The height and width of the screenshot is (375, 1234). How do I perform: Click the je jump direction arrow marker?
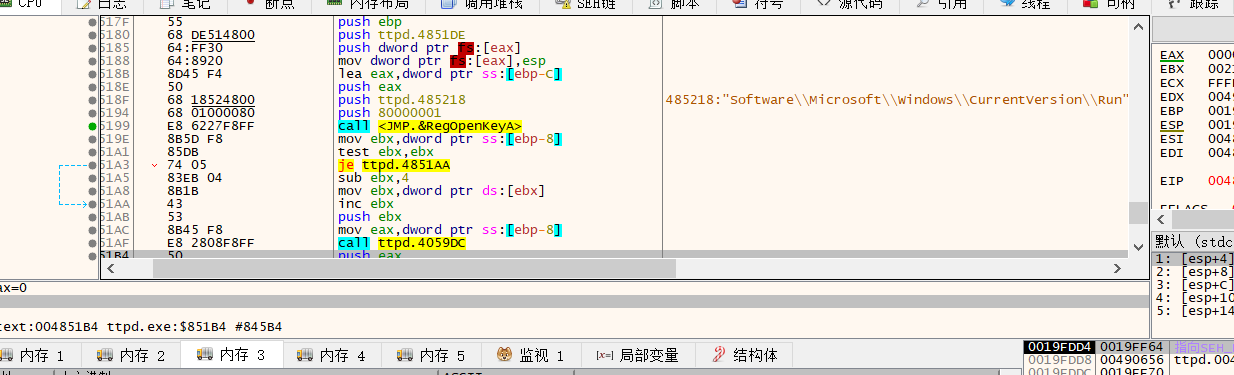[x=155, y=164]
